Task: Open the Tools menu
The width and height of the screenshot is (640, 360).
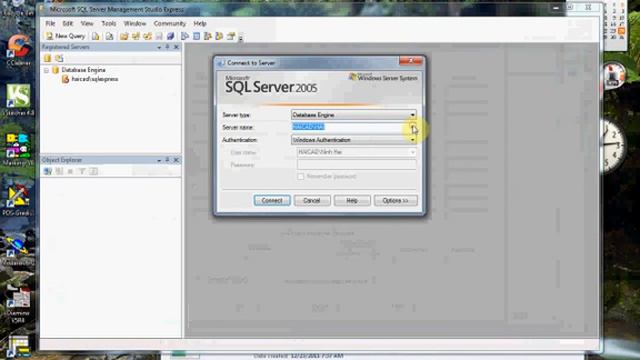Action: (x=109, y=23)
